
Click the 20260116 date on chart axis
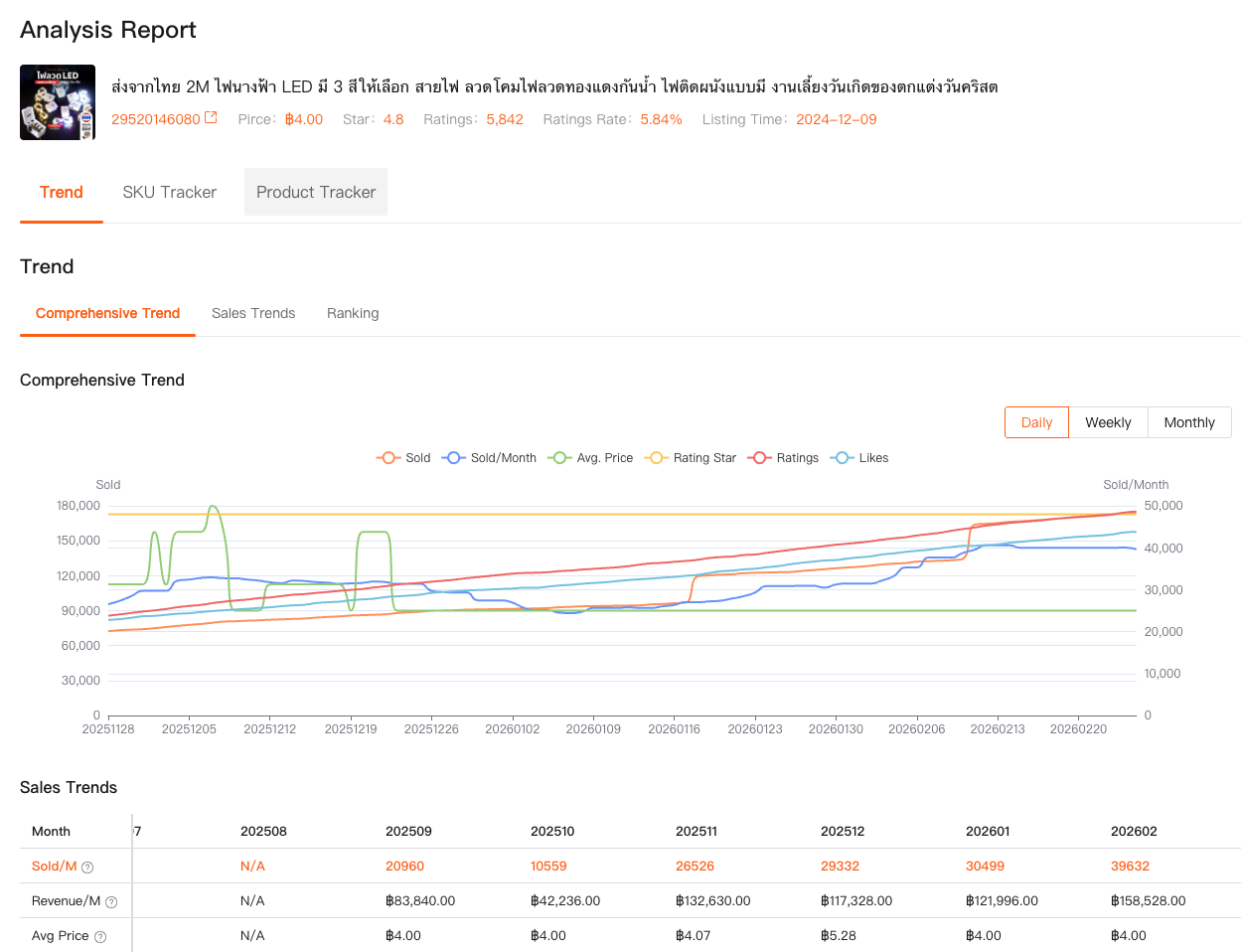(674, 729)
